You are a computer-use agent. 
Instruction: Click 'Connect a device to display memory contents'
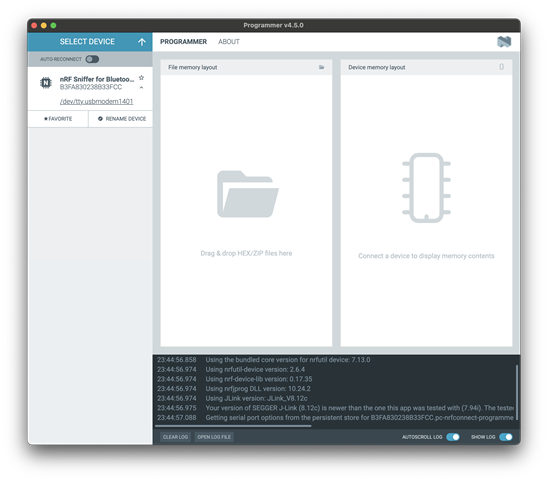(x=426, y=256)
